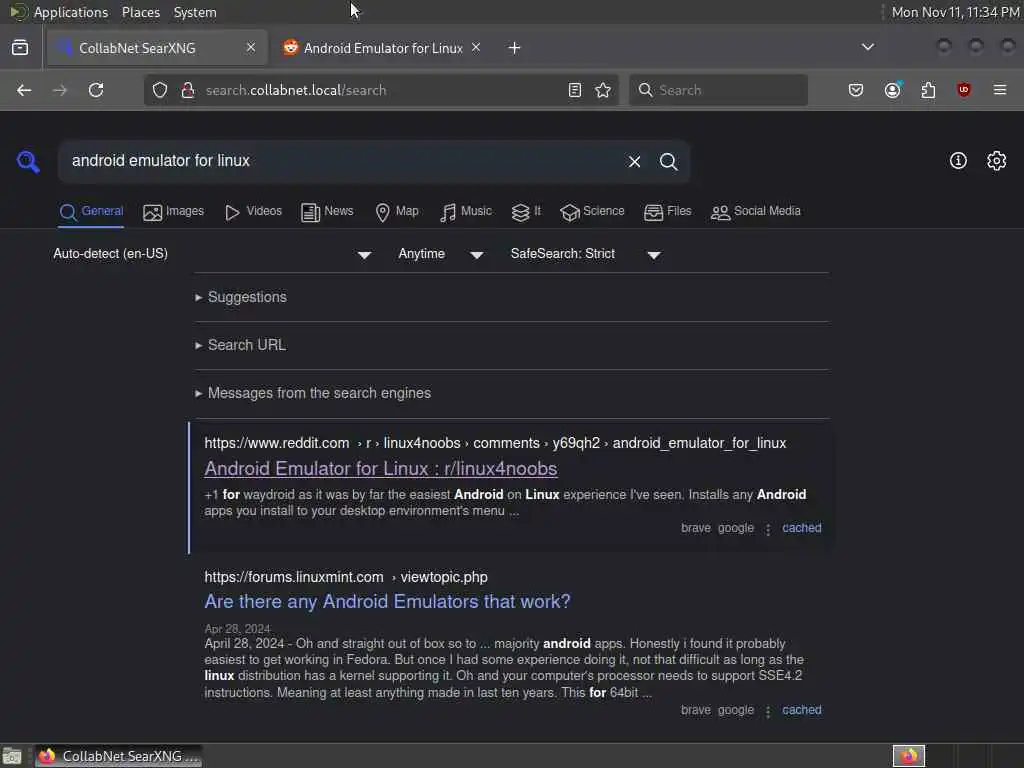Open the Android Emulator for Linux : r/linux4noobs result

coord(381,469)
